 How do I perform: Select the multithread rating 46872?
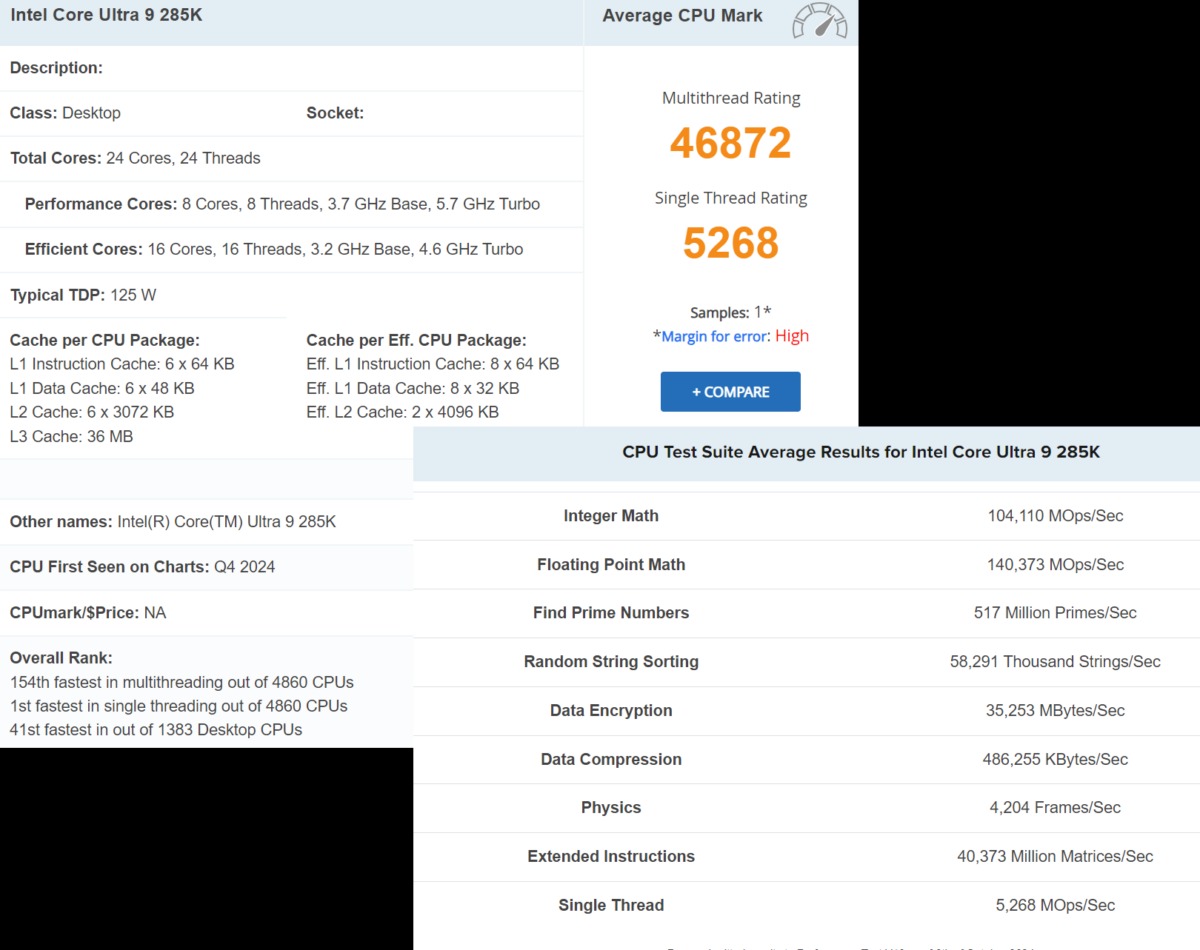point(731,143)
